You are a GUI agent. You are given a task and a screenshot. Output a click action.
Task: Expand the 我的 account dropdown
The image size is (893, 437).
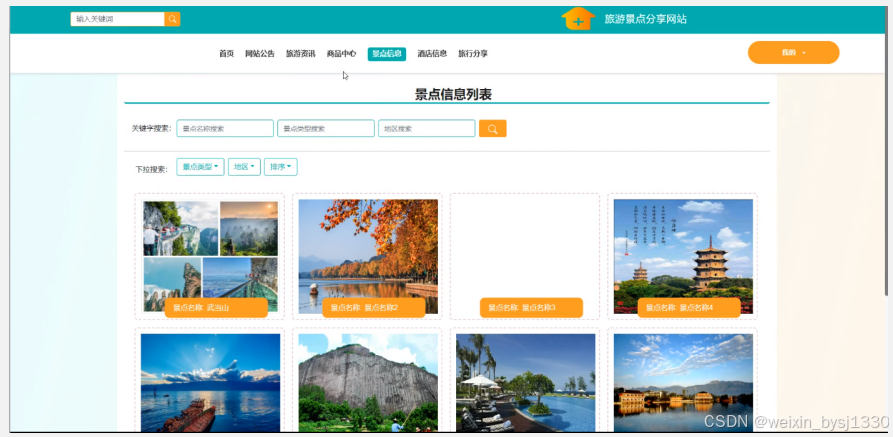pyautogui.click(x=793, y=52)
